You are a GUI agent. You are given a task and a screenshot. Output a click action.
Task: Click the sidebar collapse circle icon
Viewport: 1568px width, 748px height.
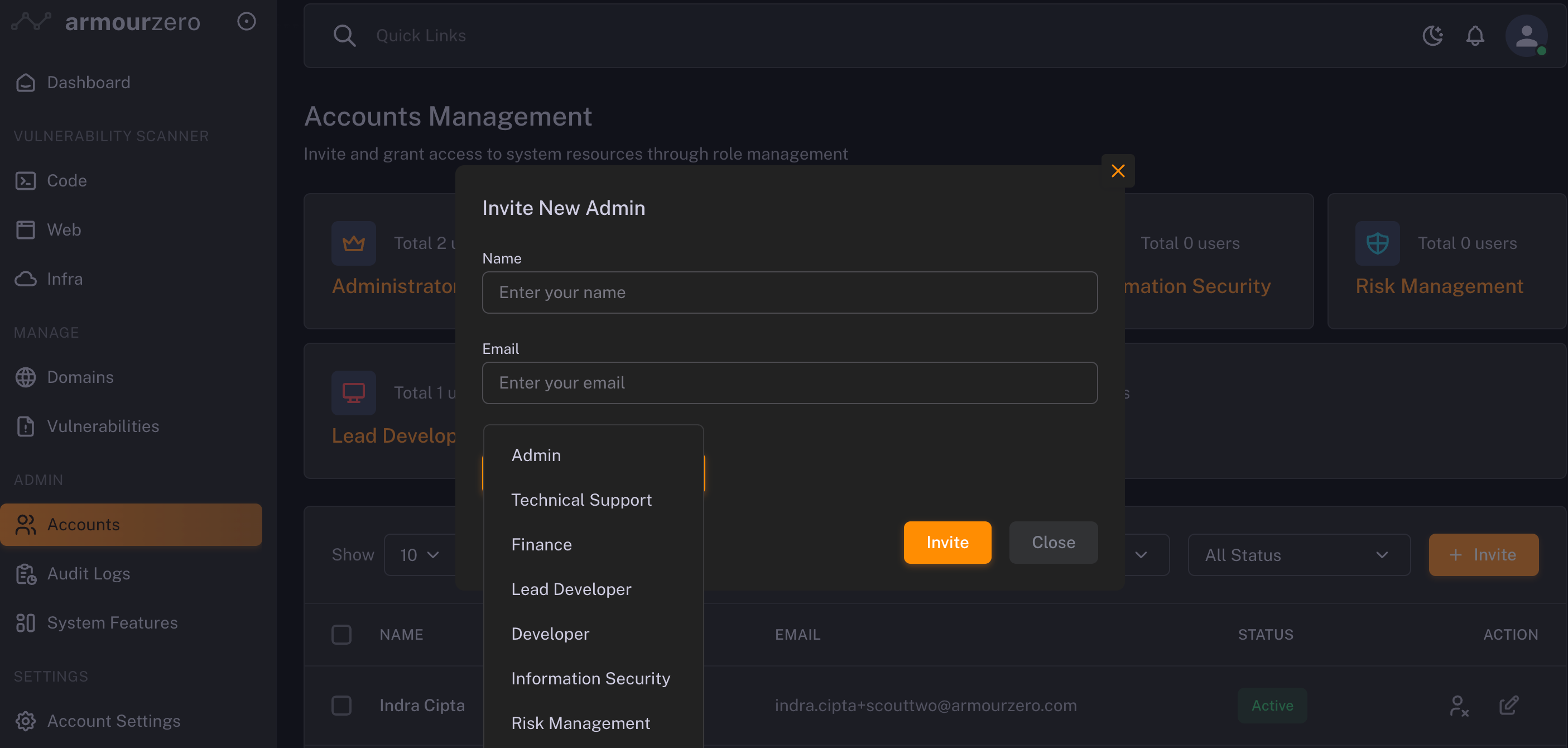(x=247, y=22)
